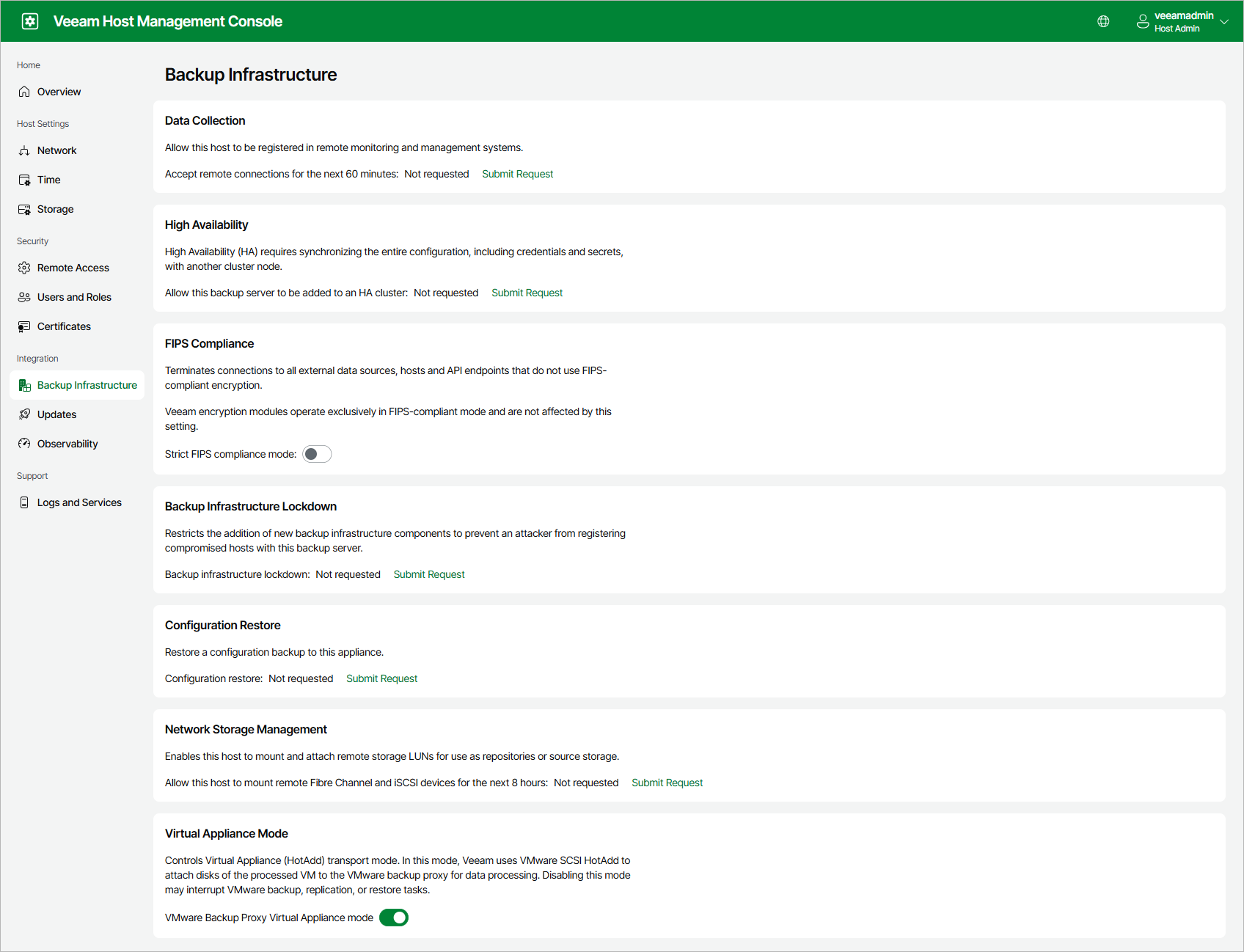Click the Network Storage Management heading
1244x952 pixels.
coord(246,729)
